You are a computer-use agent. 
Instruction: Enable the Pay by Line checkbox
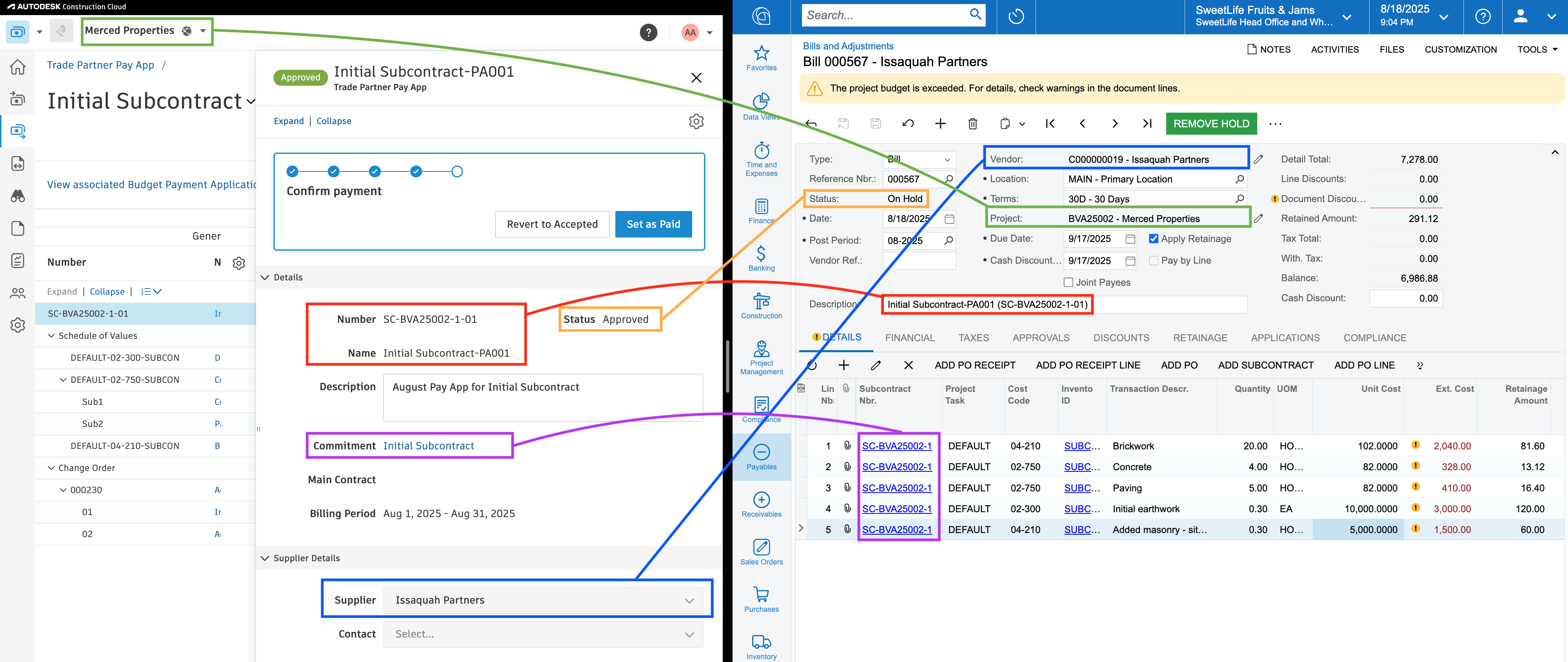pos(1154,260)
